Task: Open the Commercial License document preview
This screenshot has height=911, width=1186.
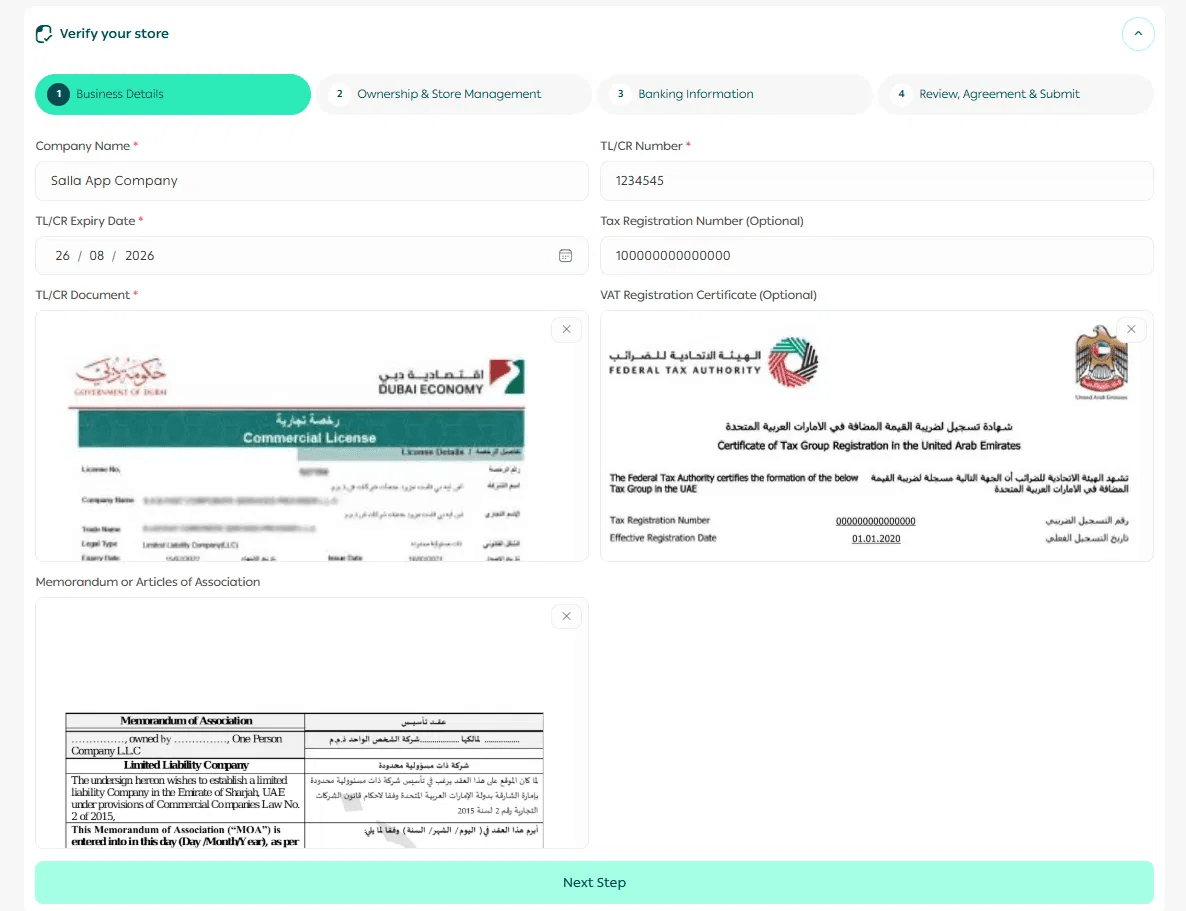Action: pyautogui.click(x=312, y=436)
